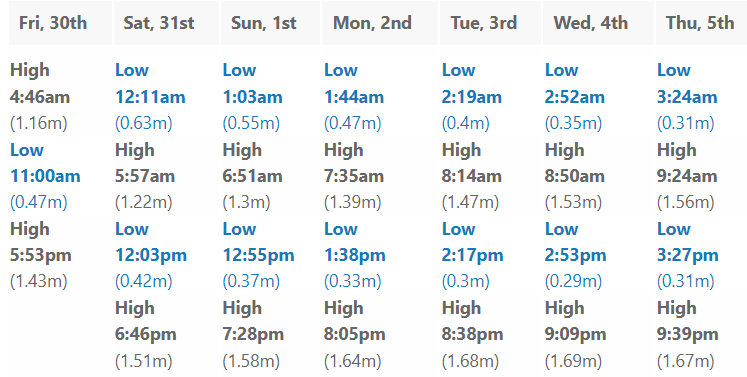This screenshot has height=377, width=747.
Task: Click Friday's 4:46am high tide time
Action: [40, 97]
